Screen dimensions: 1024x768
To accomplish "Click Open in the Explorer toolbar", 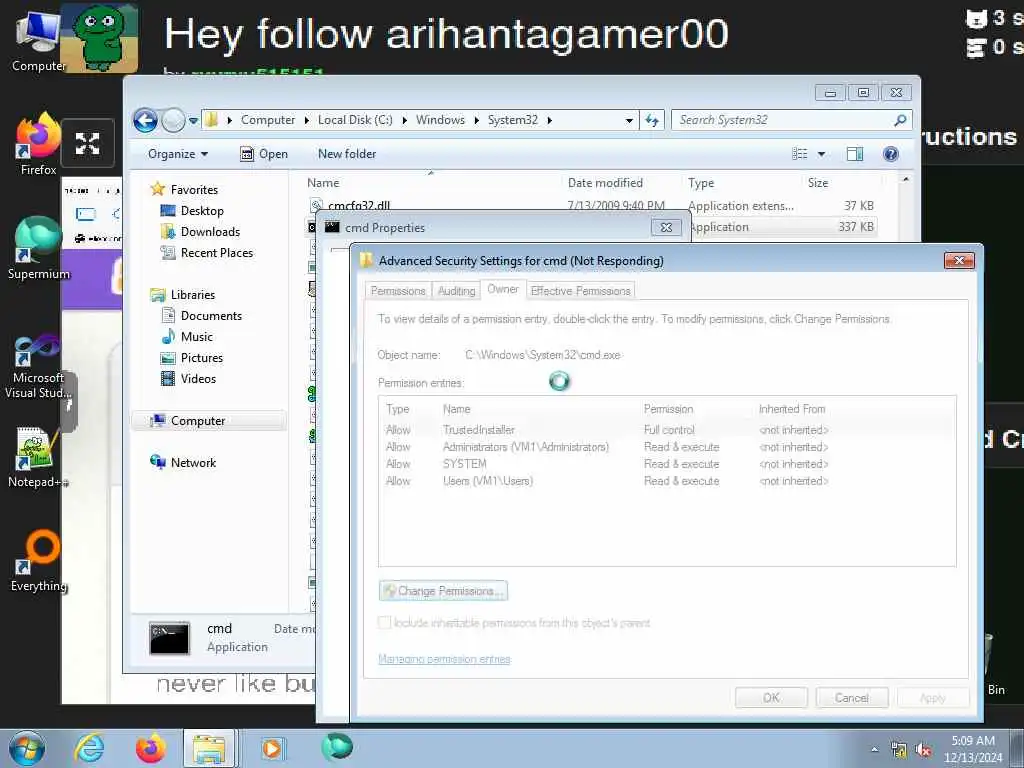I will (264, 154).
